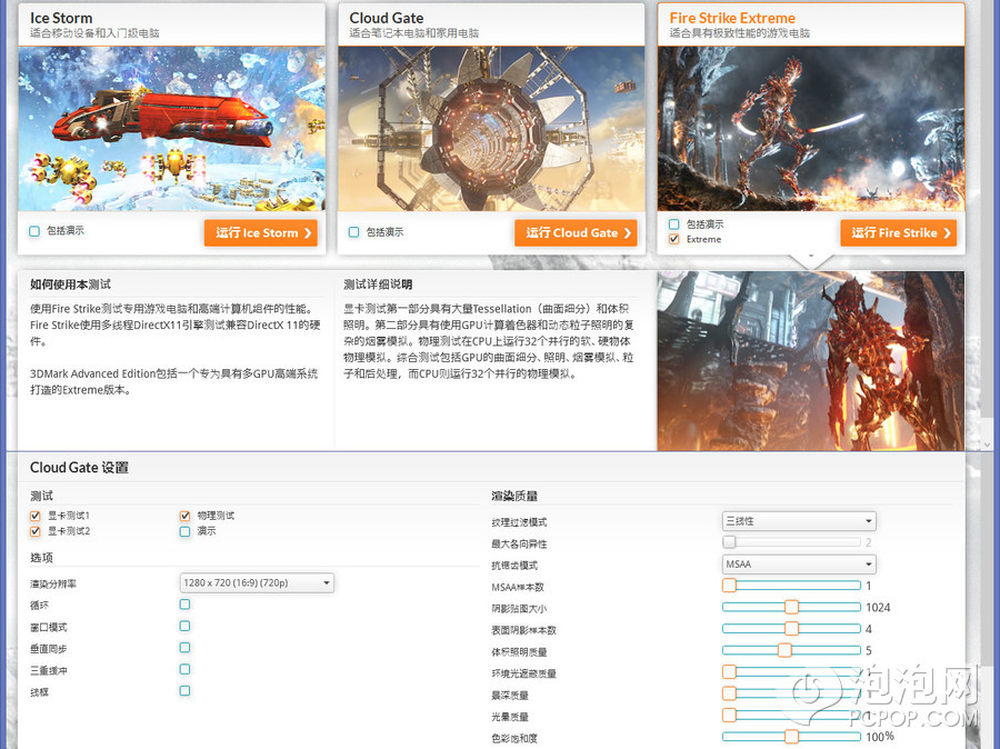The image size is (1000, 749).
Task: Click the 测试详细说明 heading
Action: pyautogui.click(x=378, y=285)
